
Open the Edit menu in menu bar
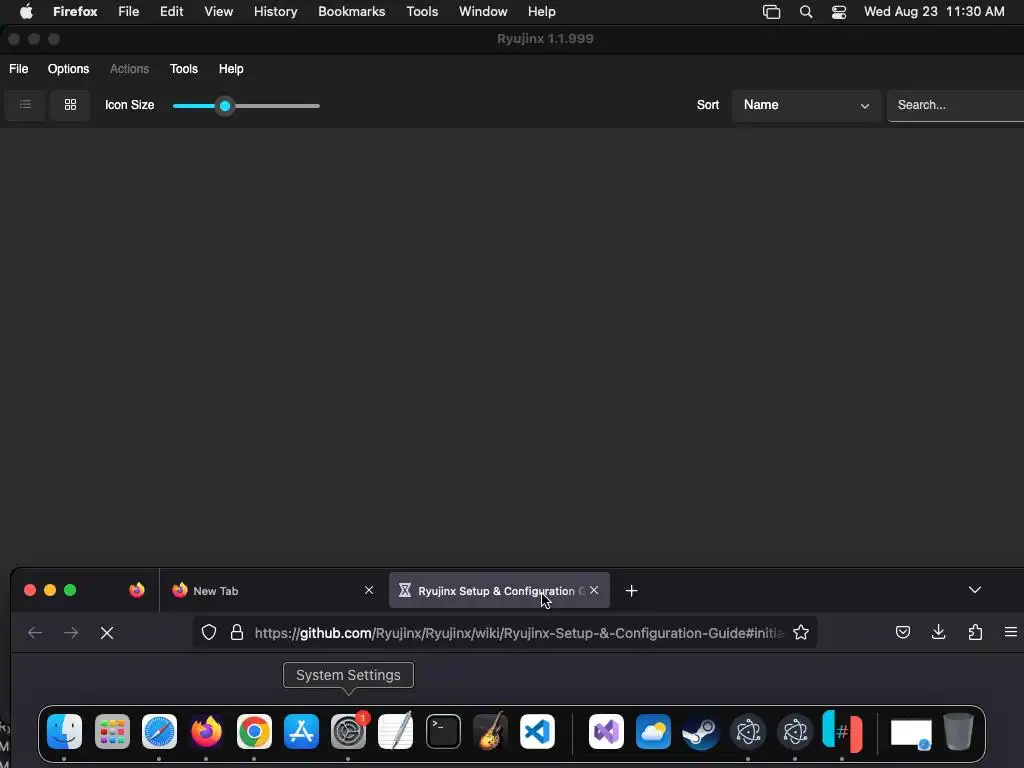click(x=172, y=12)
